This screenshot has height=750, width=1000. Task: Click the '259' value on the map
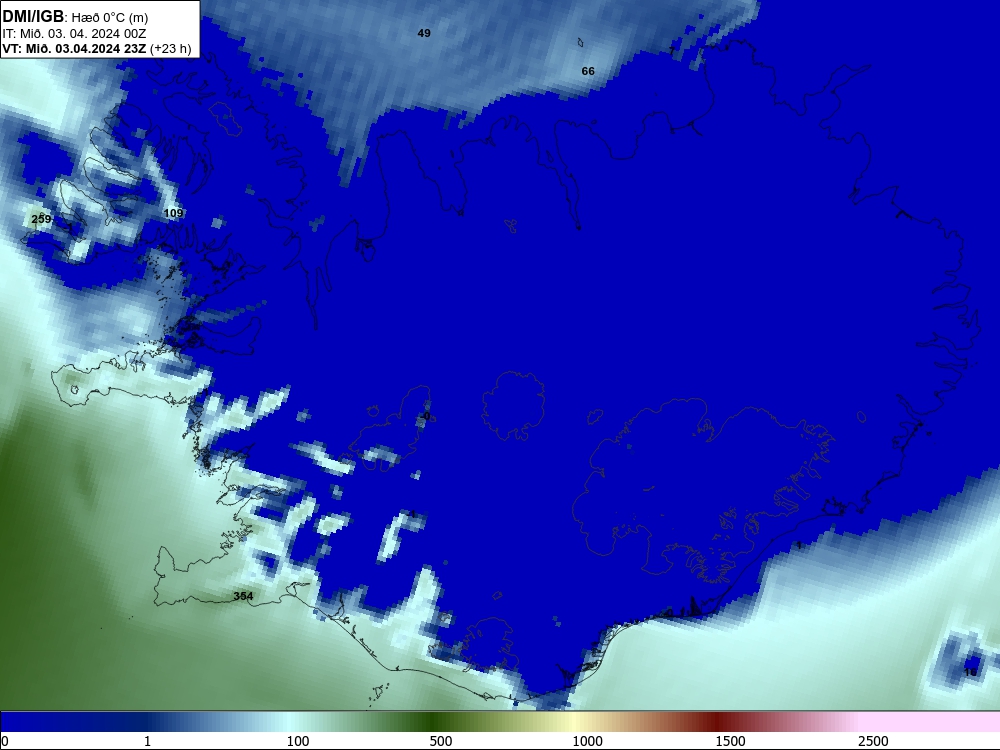click(41, 219)
